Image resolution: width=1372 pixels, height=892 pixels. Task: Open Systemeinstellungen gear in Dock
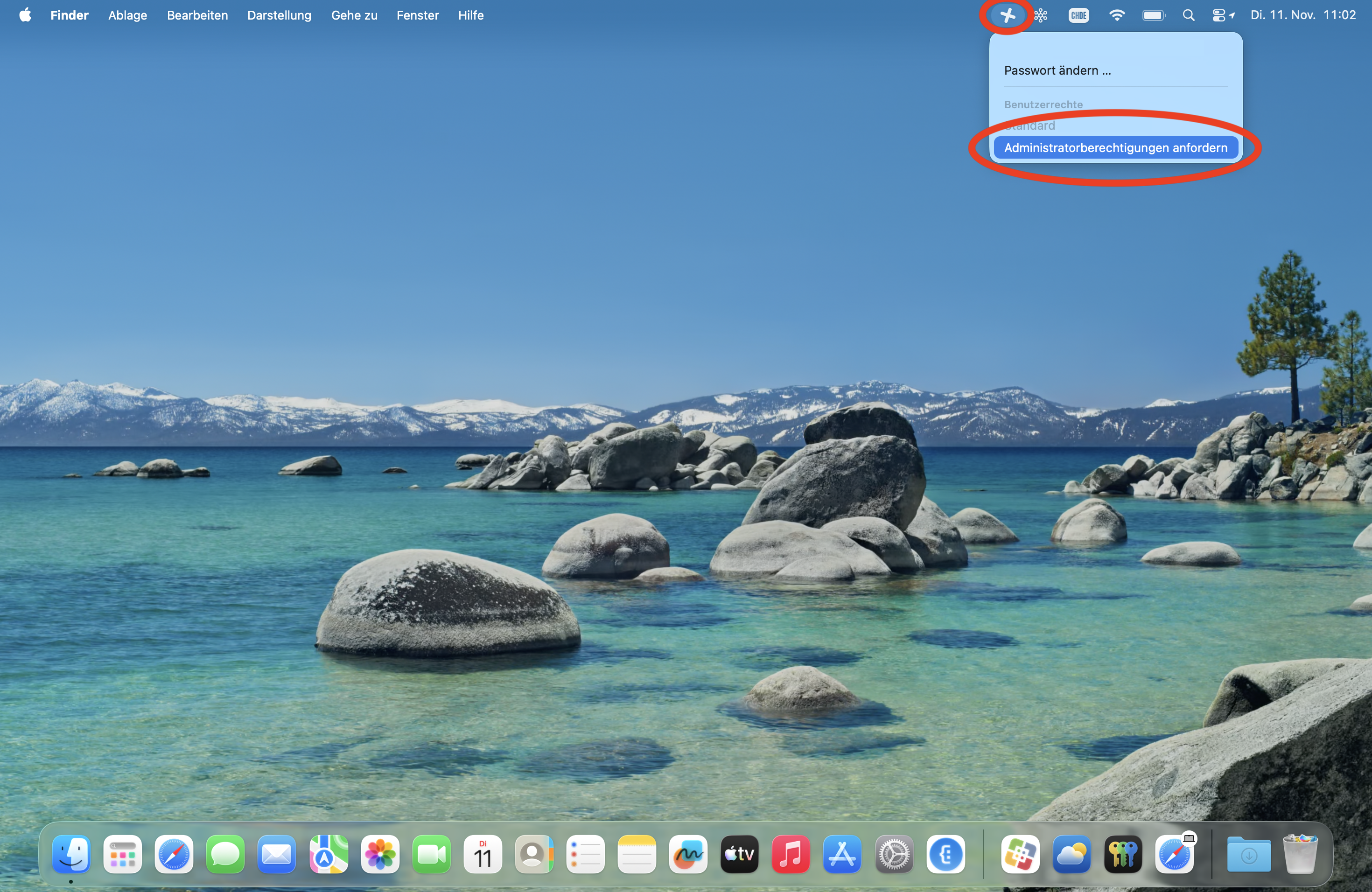pos(894,854)
